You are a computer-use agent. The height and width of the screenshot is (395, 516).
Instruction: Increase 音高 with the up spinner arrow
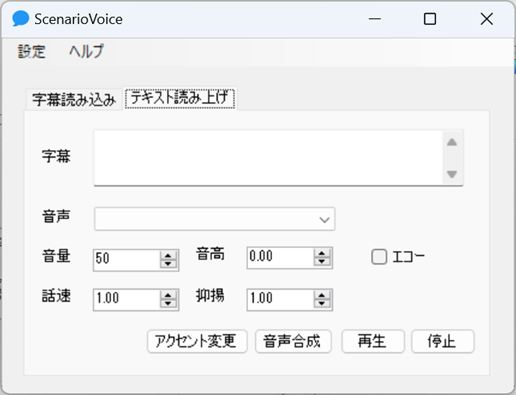coord(322,253)
